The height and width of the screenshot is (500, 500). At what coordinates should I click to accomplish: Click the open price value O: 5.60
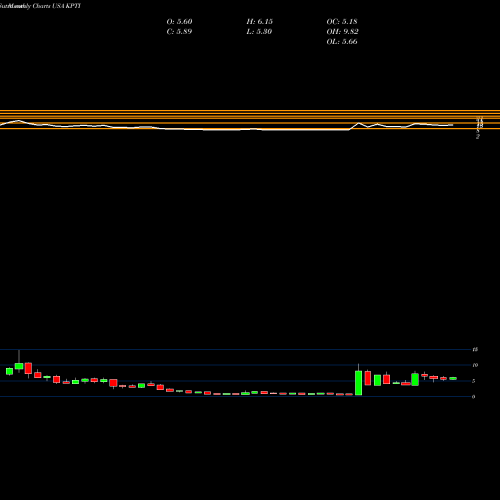(179, 22)
